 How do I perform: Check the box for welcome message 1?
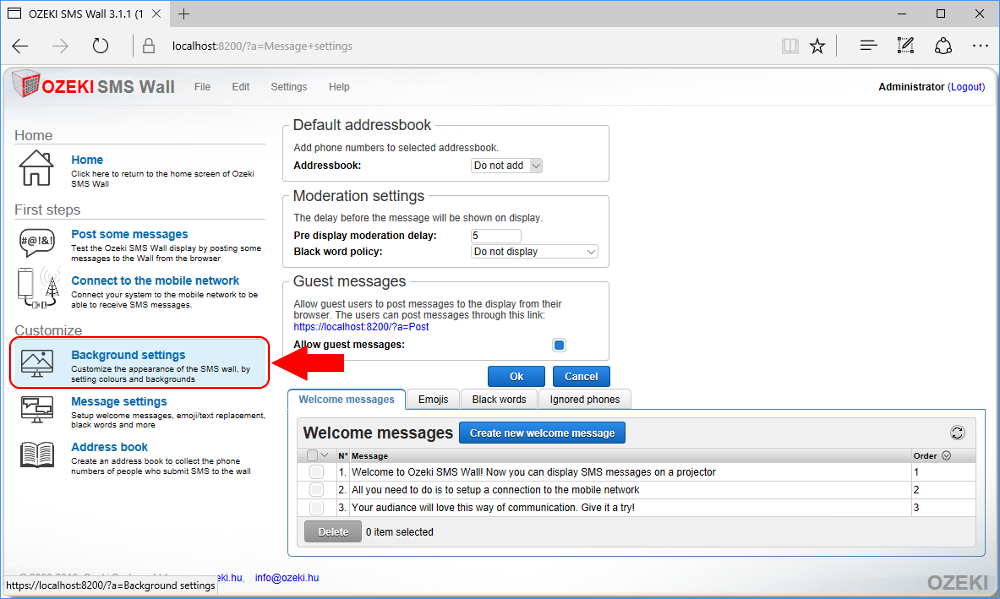point(316,472)
